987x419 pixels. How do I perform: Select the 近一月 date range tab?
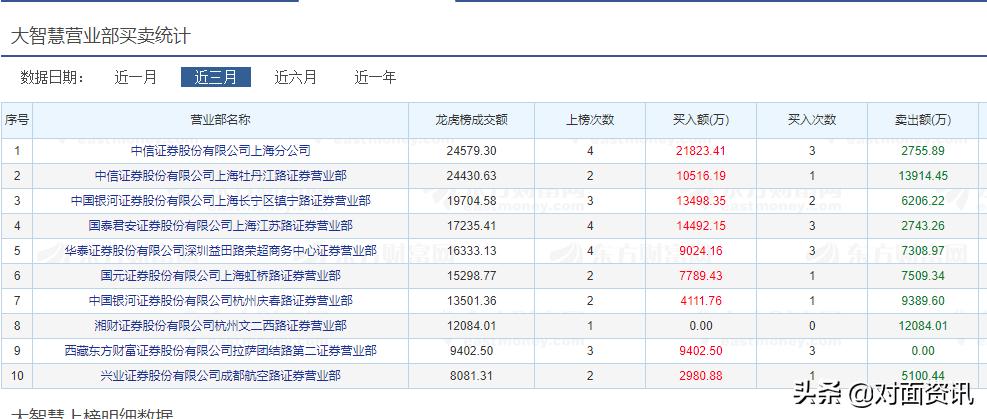[x=135, y=77]
